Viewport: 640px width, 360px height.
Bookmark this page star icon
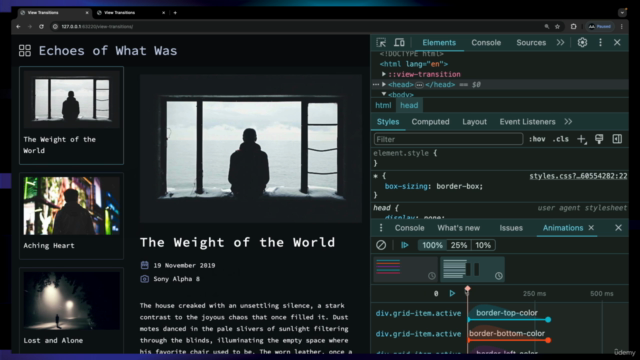pos(557,27)
